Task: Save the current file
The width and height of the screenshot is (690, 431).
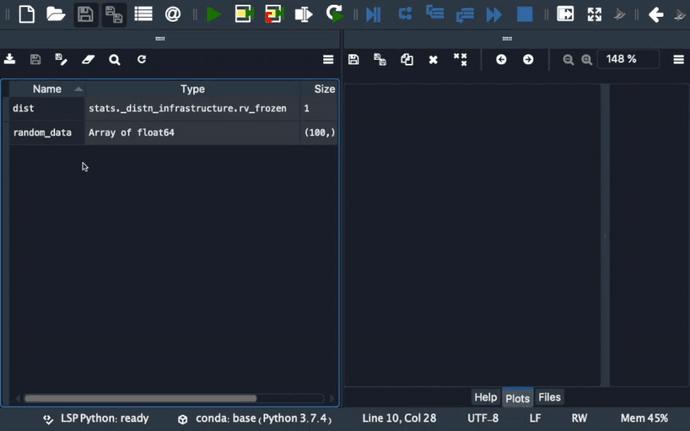Action: (x=85, y=14)
